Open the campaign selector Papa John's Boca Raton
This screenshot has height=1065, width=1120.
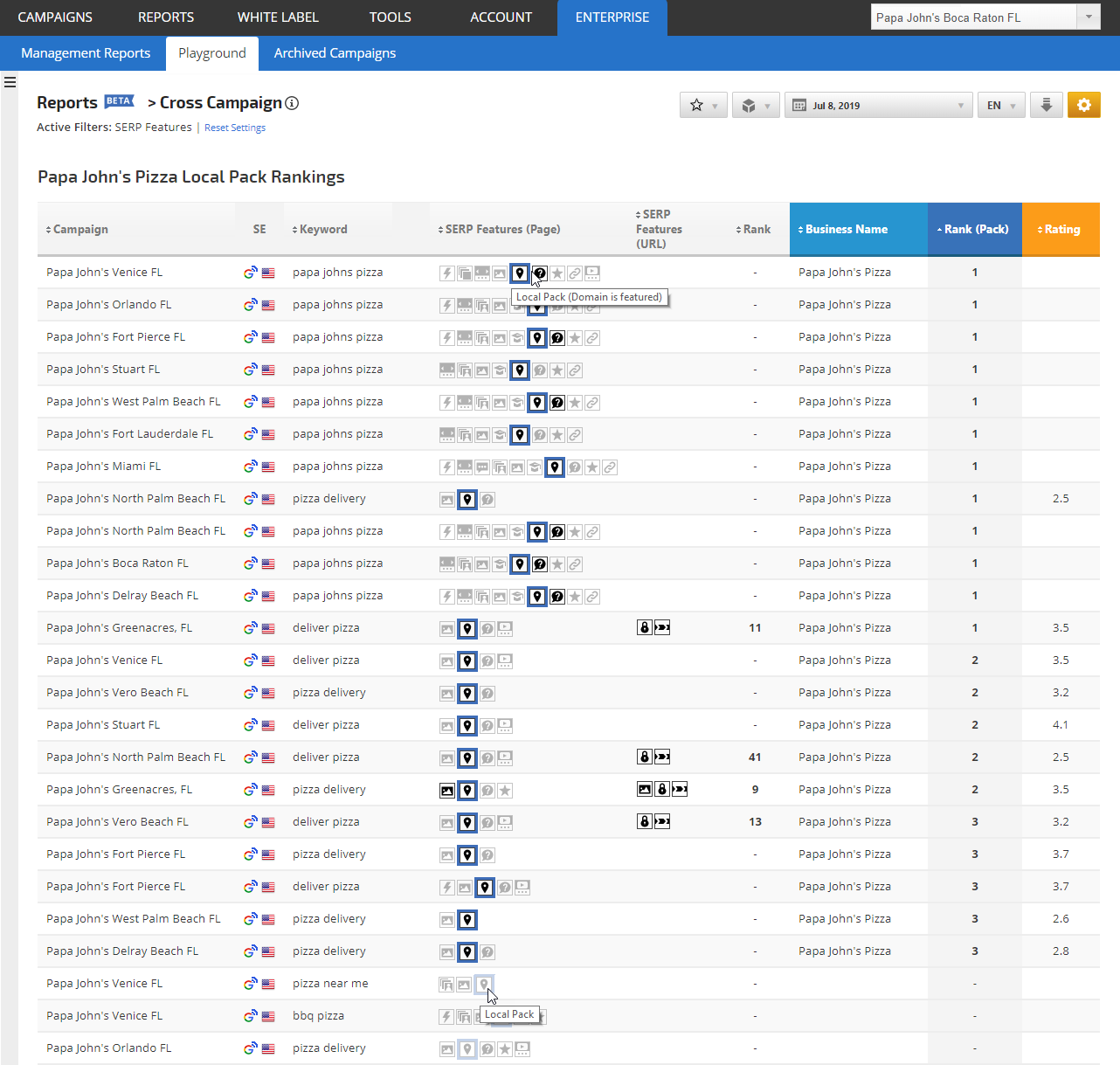pyautogui.click(x=985, y=17)
